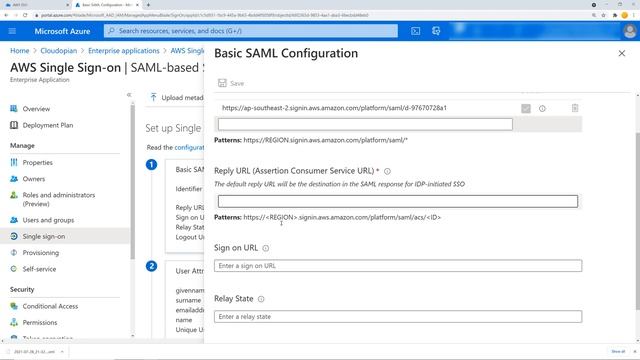Viewport: 640px width, 360px height.
Task: Click the Provisioning icon
Action: pos(14,253)
